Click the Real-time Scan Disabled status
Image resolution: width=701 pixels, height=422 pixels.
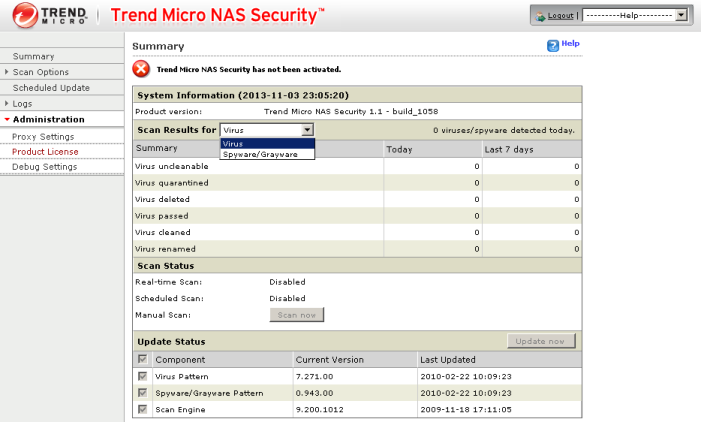tap(287, 282)
